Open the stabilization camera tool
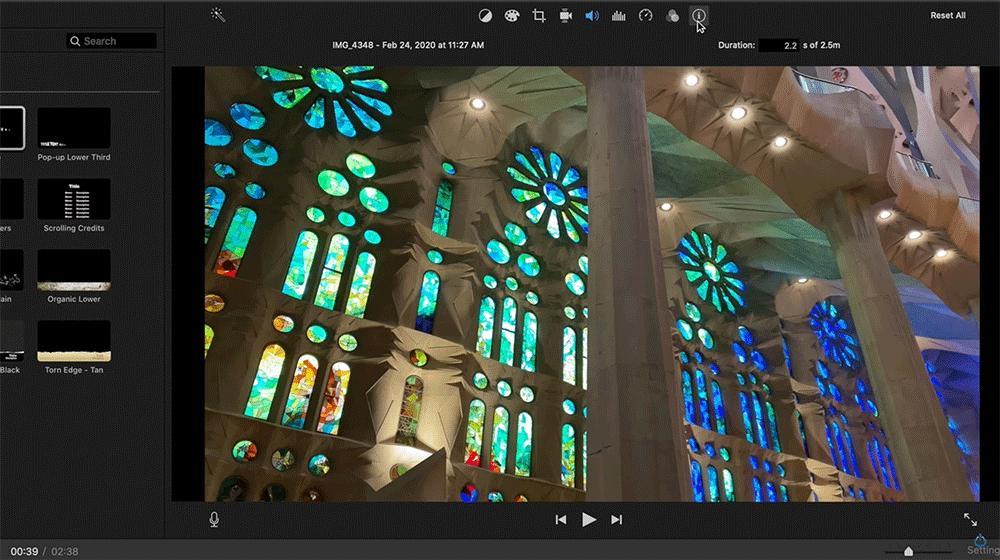 566,16
